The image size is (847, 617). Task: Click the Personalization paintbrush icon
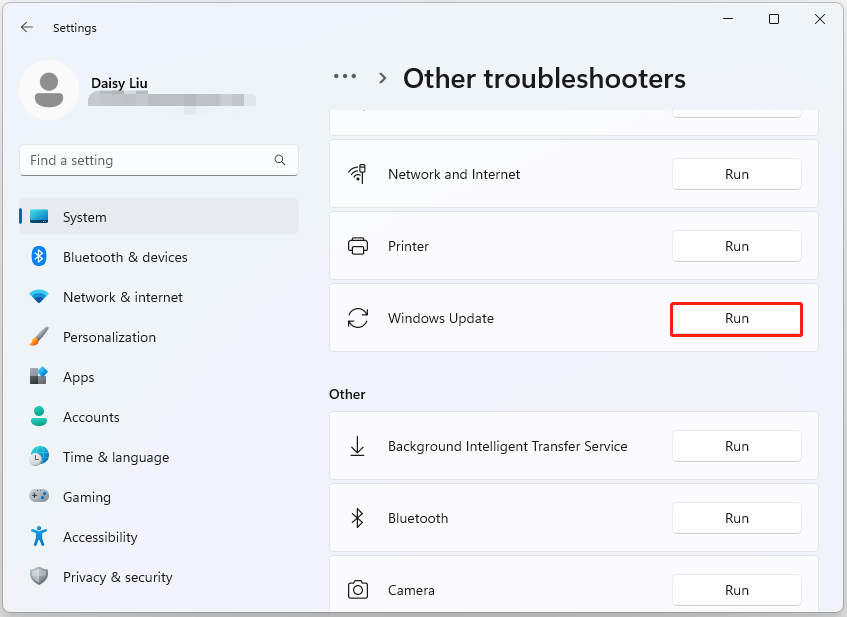[39, 337]
